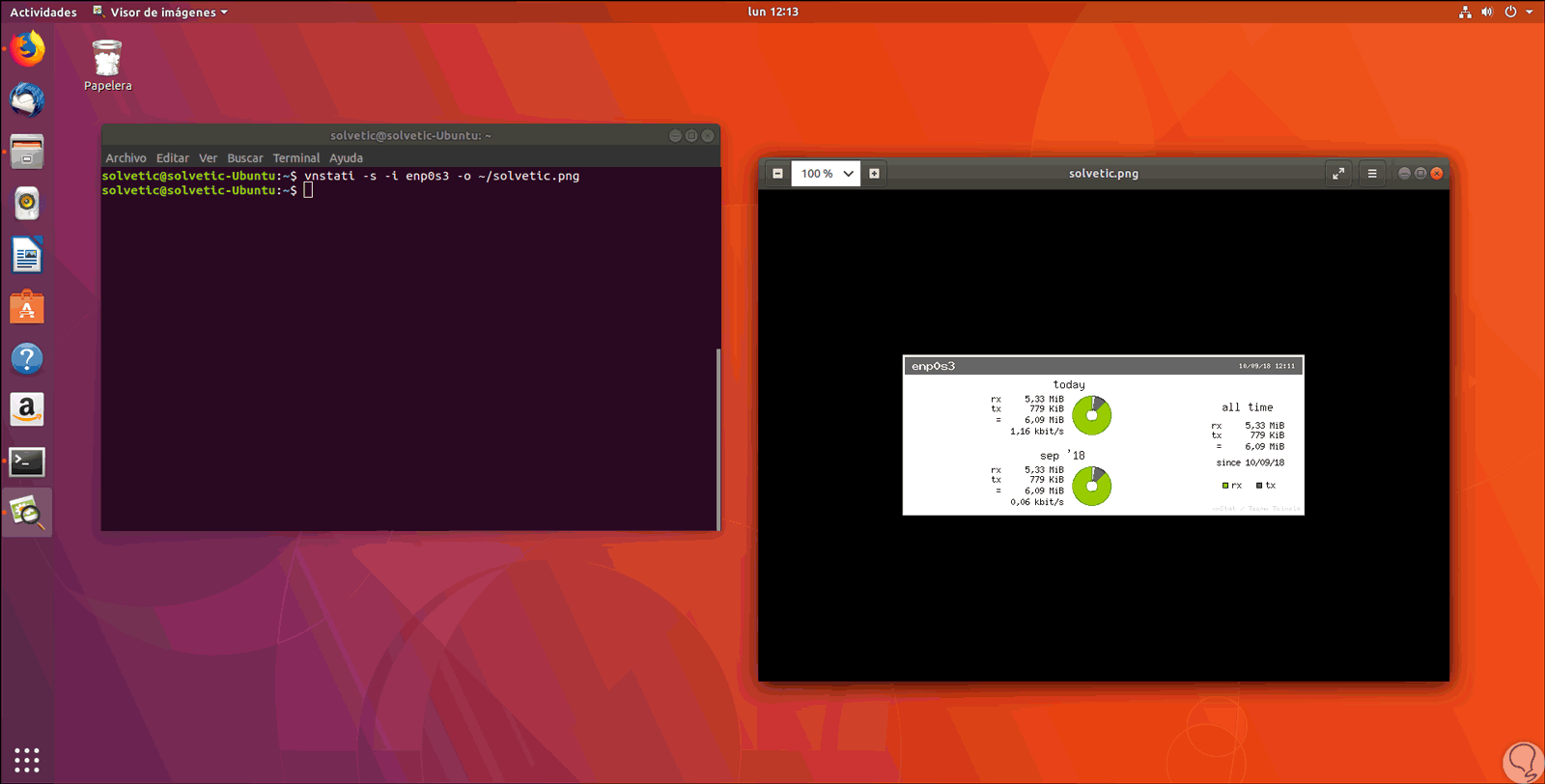Open the Actividades overview
Viewport: 1545px width, 784px height.
[x=43, y=13]
